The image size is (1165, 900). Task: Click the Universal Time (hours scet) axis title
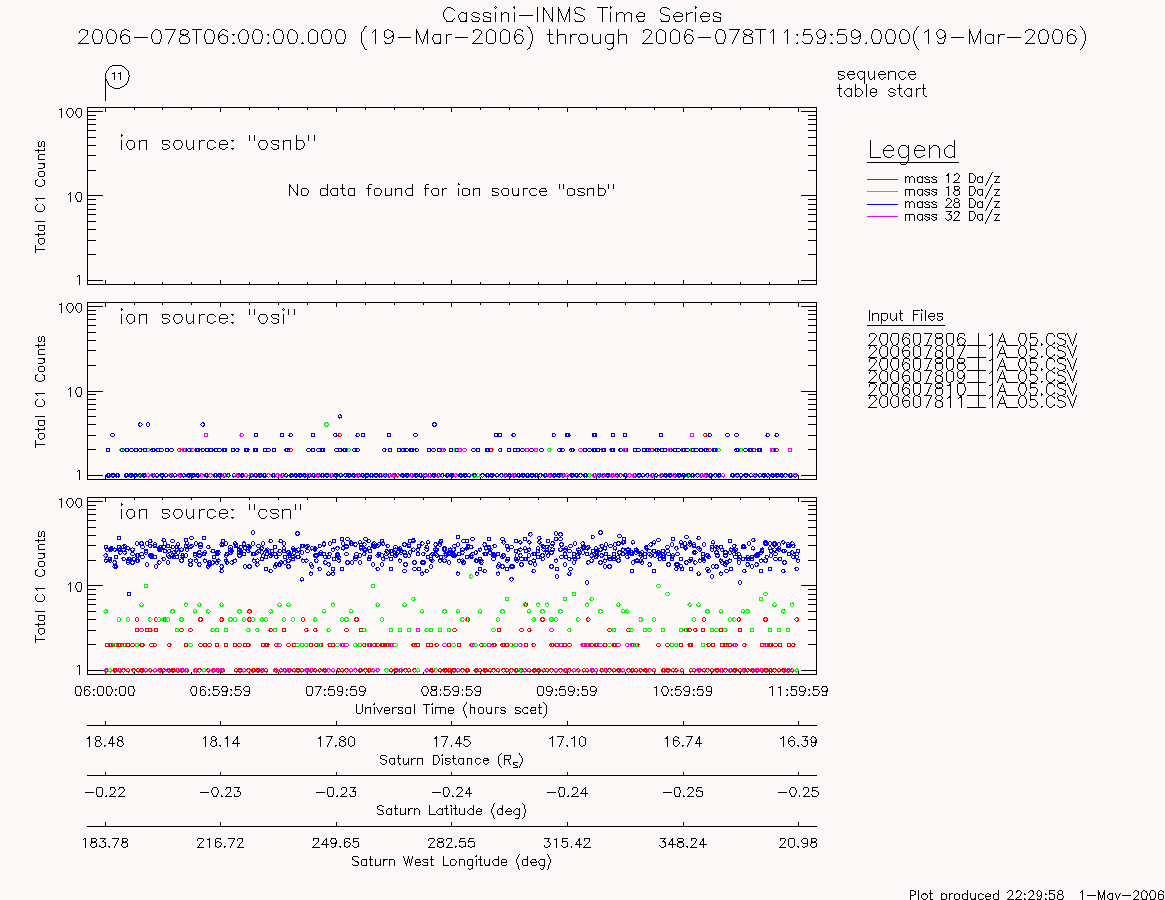coord(452,710)
